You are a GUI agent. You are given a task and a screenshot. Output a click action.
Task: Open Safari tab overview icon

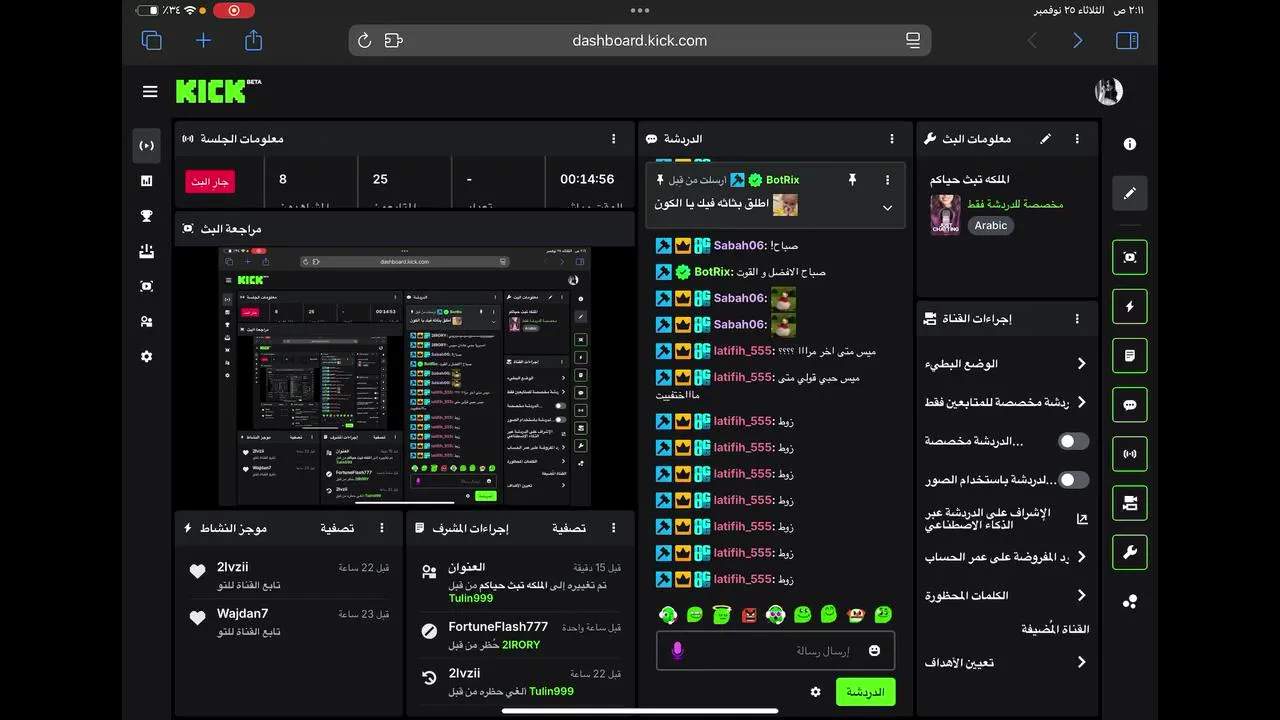click(152, 40)
